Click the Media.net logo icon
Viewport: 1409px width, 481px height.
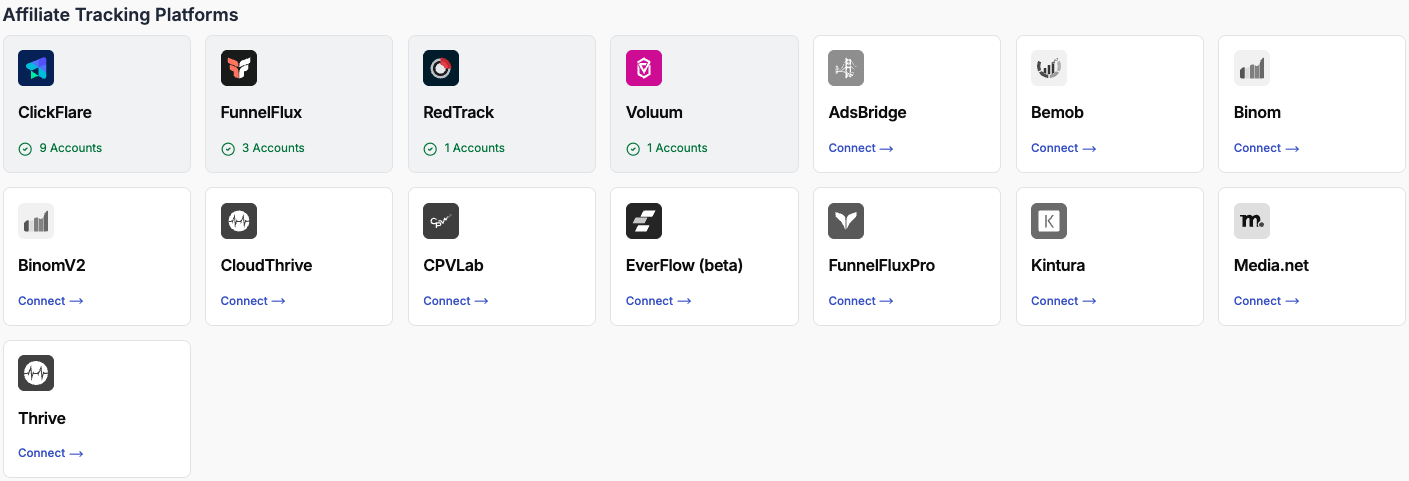pos(1252,221)
